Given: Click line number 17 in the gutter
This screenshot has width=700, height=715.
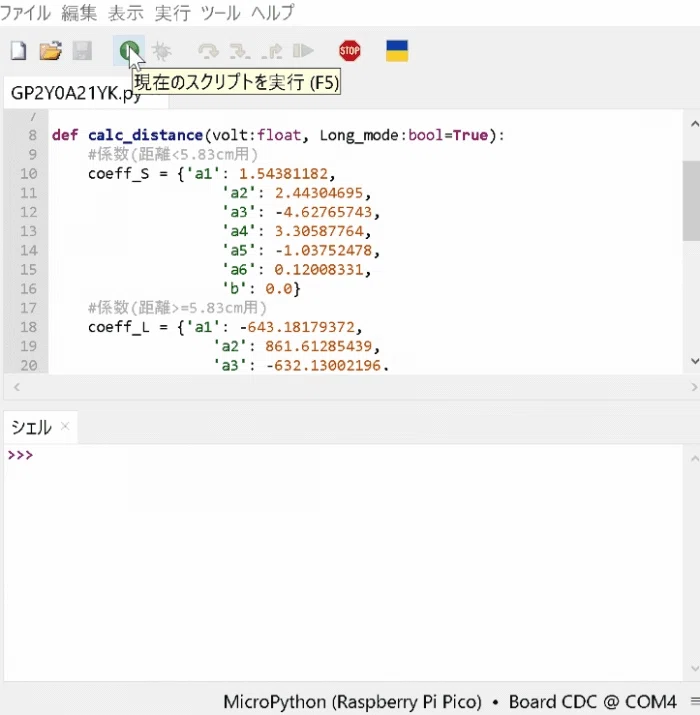Looking at the screenshot, I should [28, 308].
